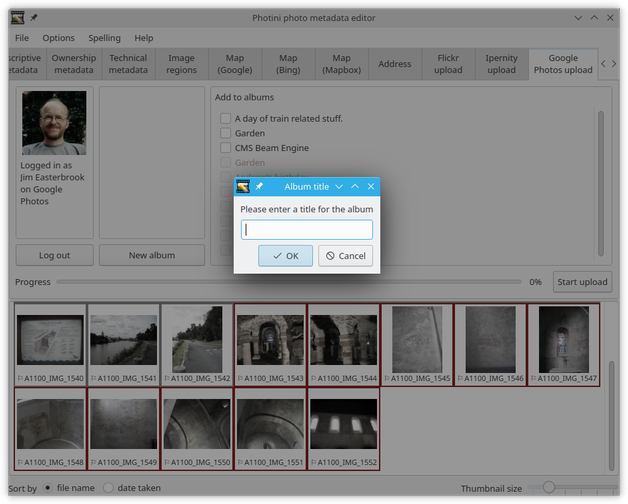This screenshot has height=504, width=628.
Task: Switch to Technical metadata tab
Action: pos(128,64)
